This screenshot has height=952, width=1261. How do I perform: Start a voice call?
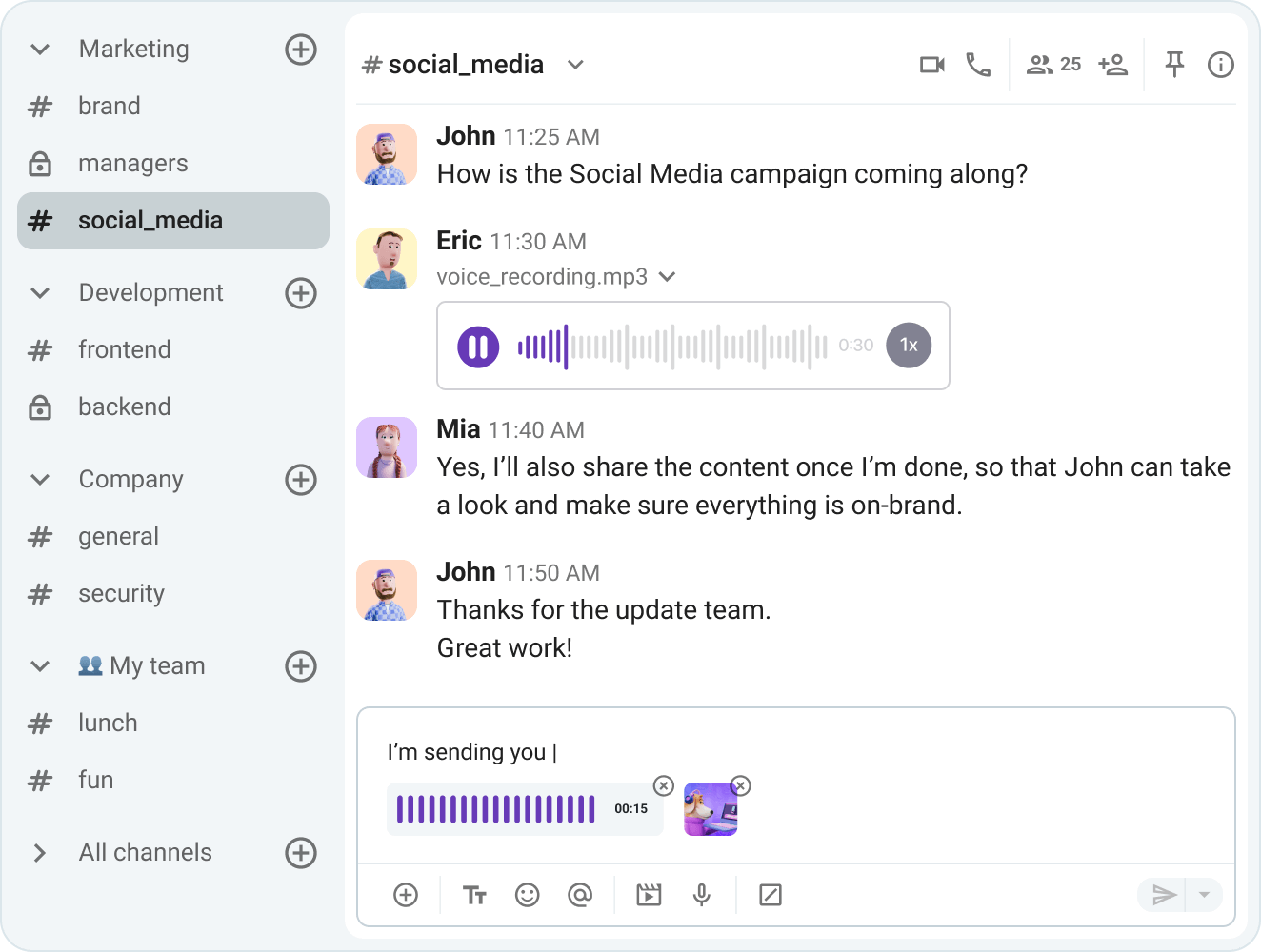tap(979, 64)
